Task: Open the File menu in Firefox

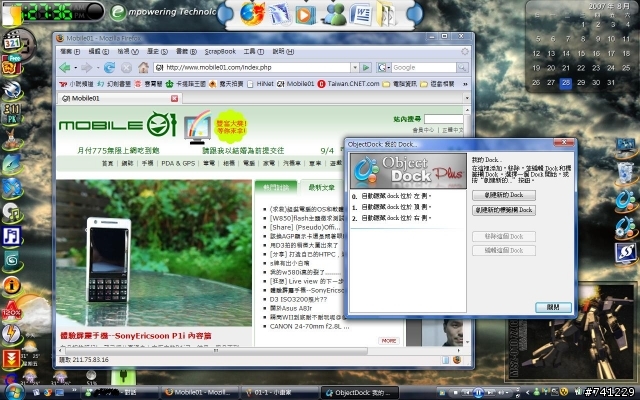Action: pyautogui.click(x=70, y=51)
